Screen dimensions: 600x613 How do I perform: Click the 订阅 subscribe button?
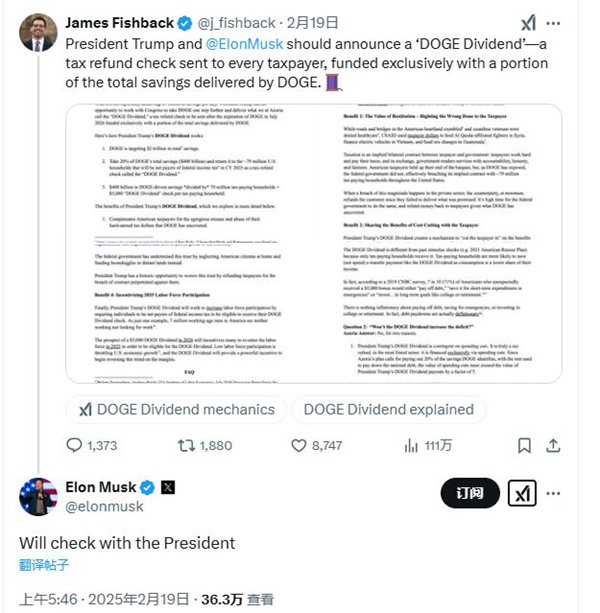(470, 493)
